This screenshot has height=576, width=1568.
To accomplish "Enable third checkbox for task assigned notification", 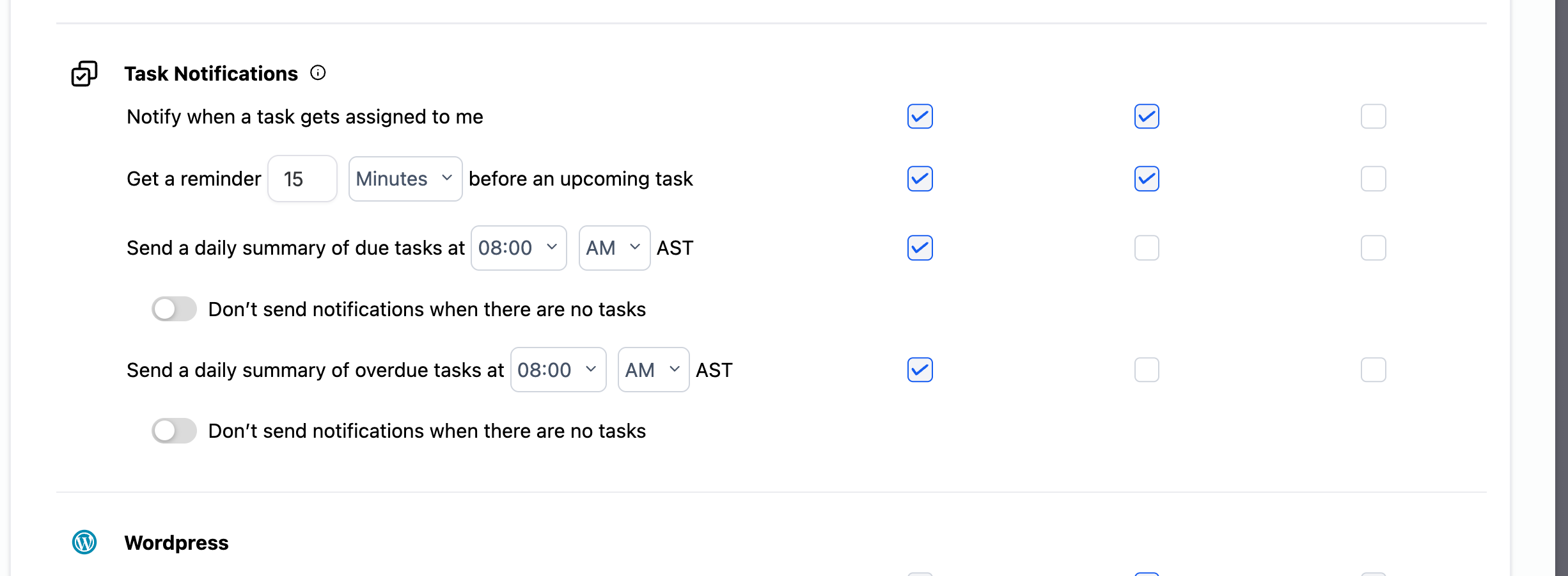I will [x=1373, y=116].
